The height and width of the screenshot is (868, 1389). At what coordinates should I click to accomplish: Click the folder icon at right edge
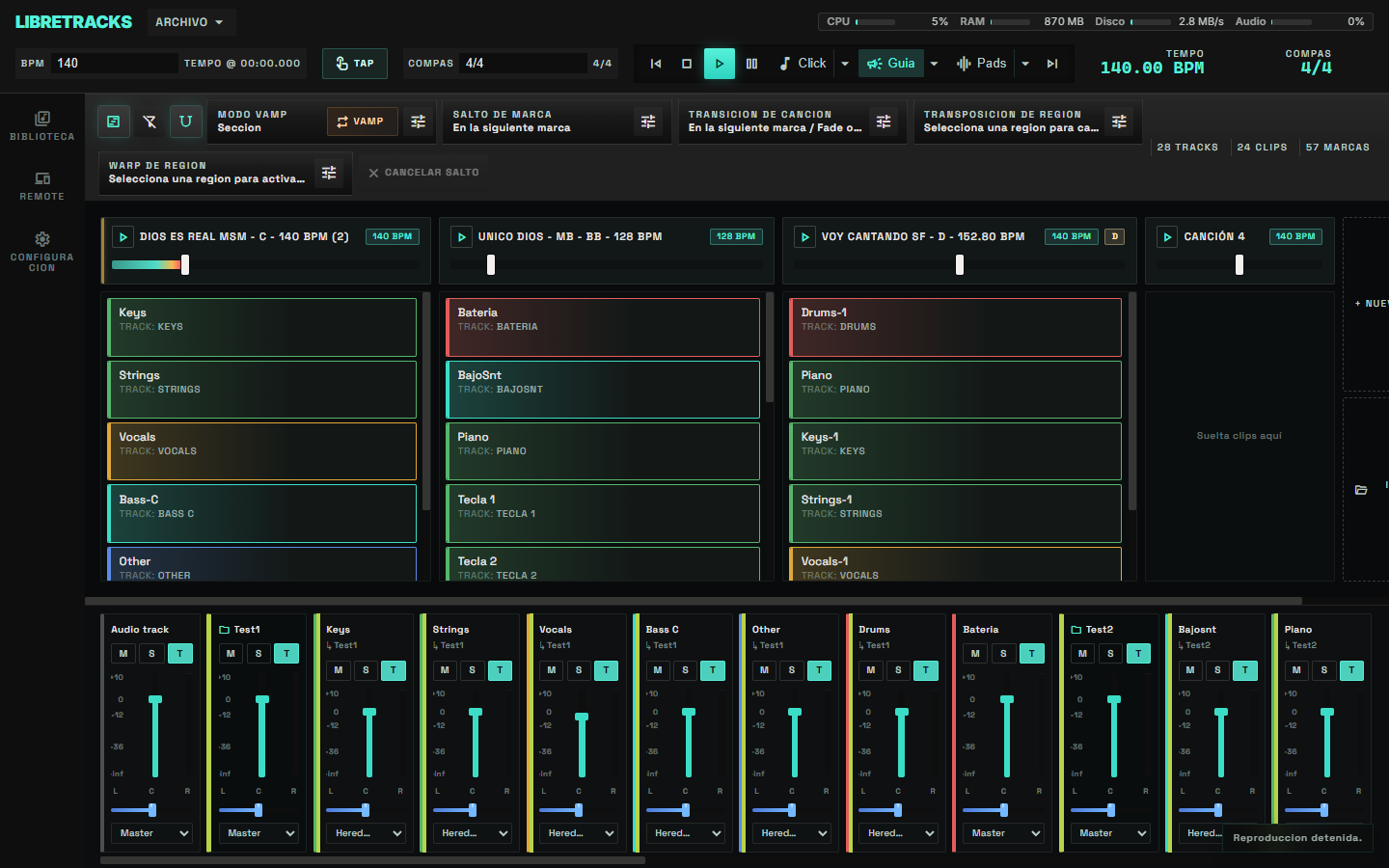pyautogui.click(x=1361, y=490)
